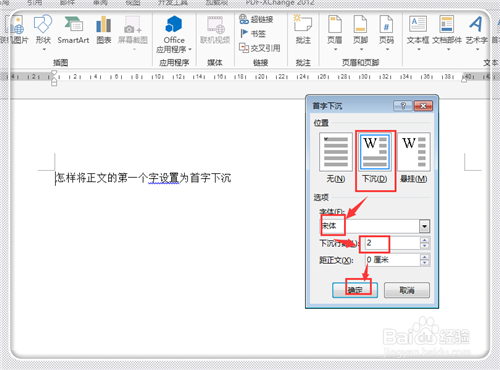The width and height of the screenshot is (500, 370).
Task: Add a 书签 bookmark
Action: [x=253, y=34]
